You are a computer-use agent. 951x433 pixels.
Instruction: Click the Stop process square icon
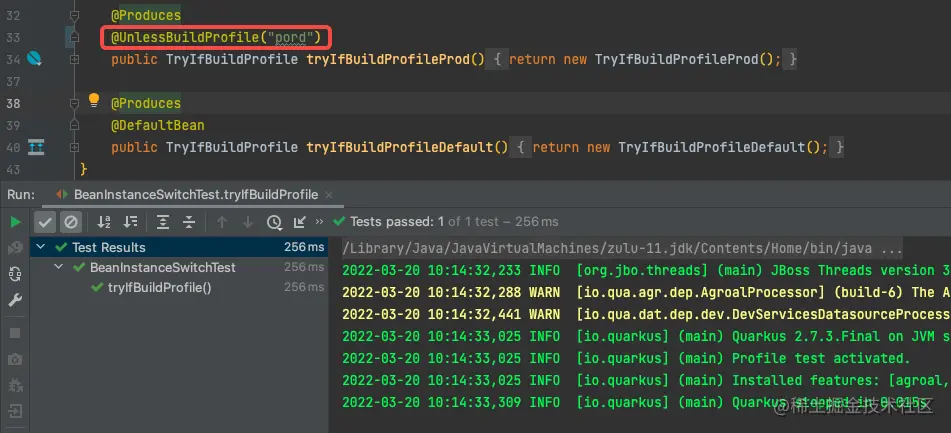coord(15,333)
